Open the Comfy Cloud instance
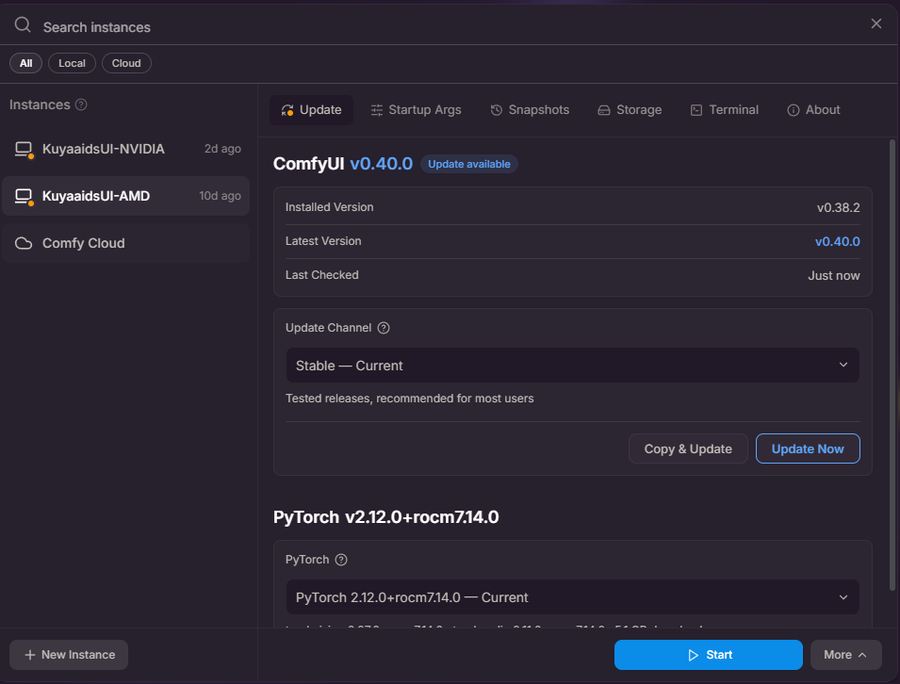Viewport: 900px width, 684px height. [126, 243]
